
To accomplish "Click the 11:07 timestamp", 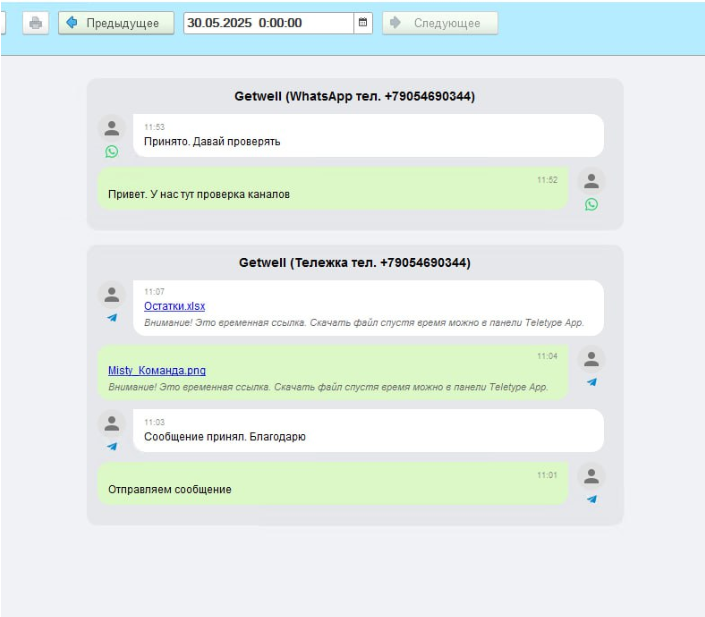I will pos(154,292).
